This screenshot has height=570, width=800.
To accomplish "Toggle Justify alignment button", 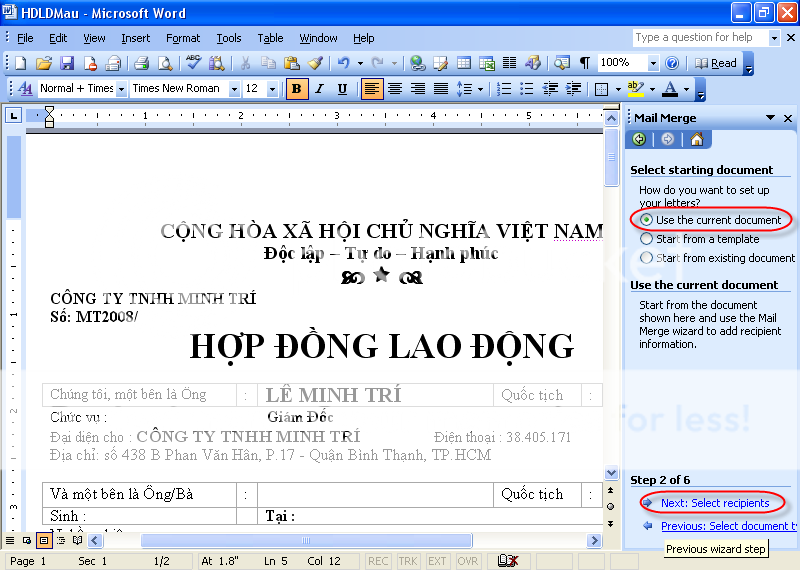I will 441,89.
